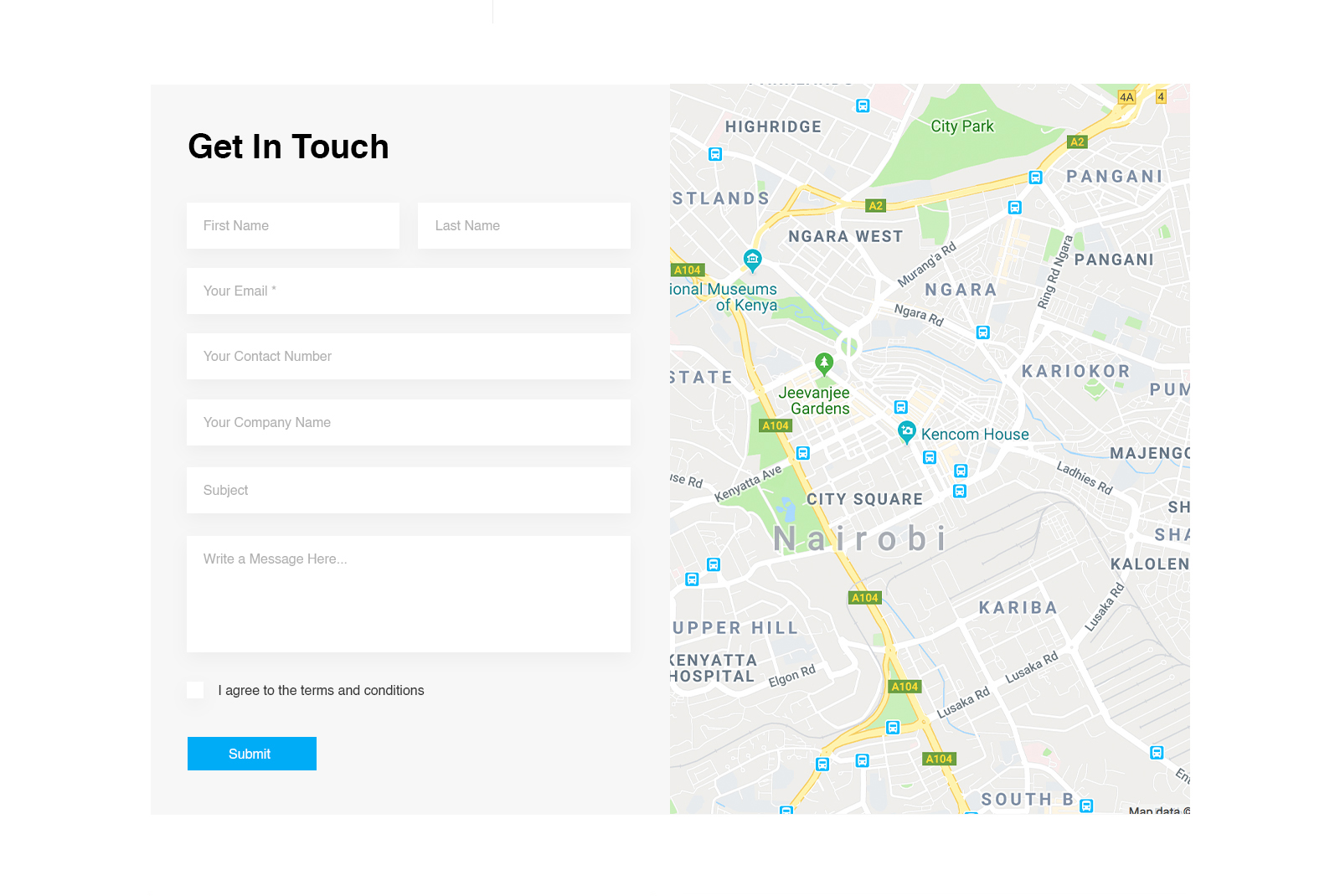Click the Write a Message textarea
Screen dimensions: 1340x896
[x=409, y=594]
